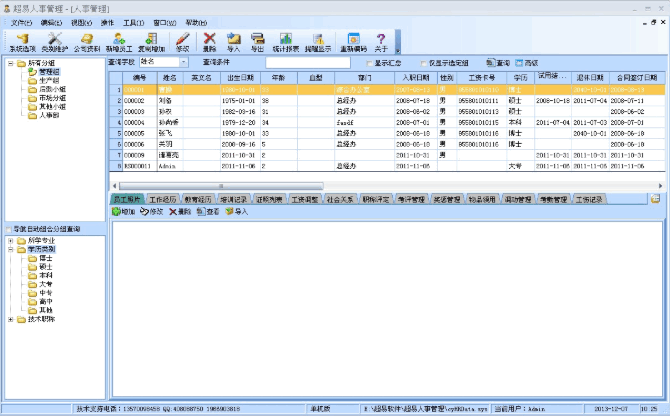The width and height of the screenshot is (670, 418).
Task: Open the 文件 menu
Action: coord(21,23)
